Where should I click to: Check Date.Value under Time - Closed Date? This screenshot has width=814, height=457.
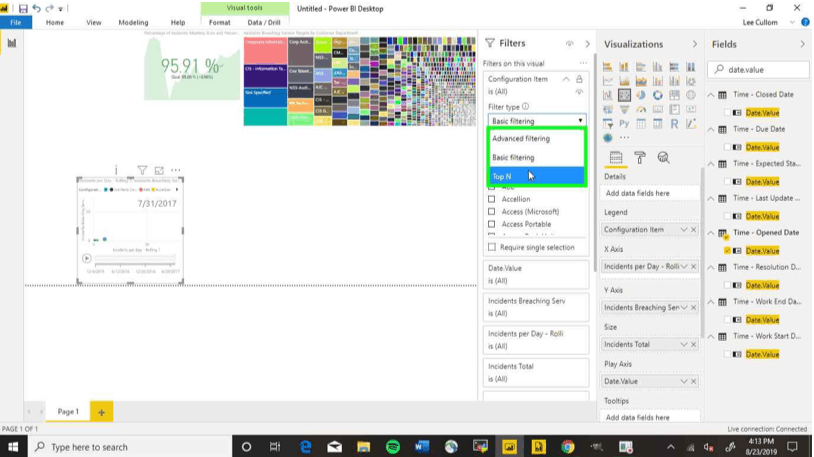coord(727,113)
